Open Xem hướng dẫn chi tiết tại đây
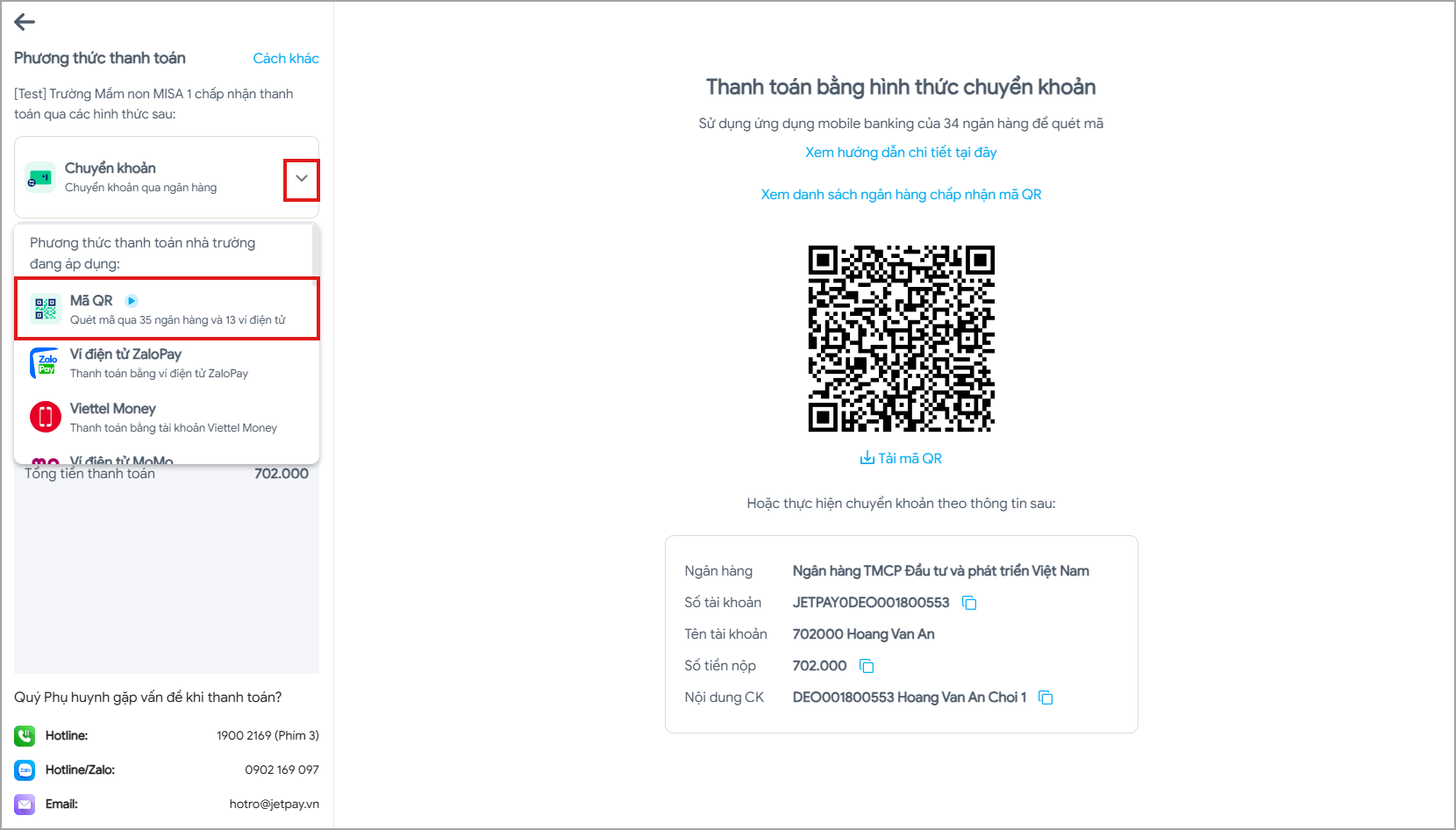The width and height of the screenshot is (1456, 830). pos(901,153)
